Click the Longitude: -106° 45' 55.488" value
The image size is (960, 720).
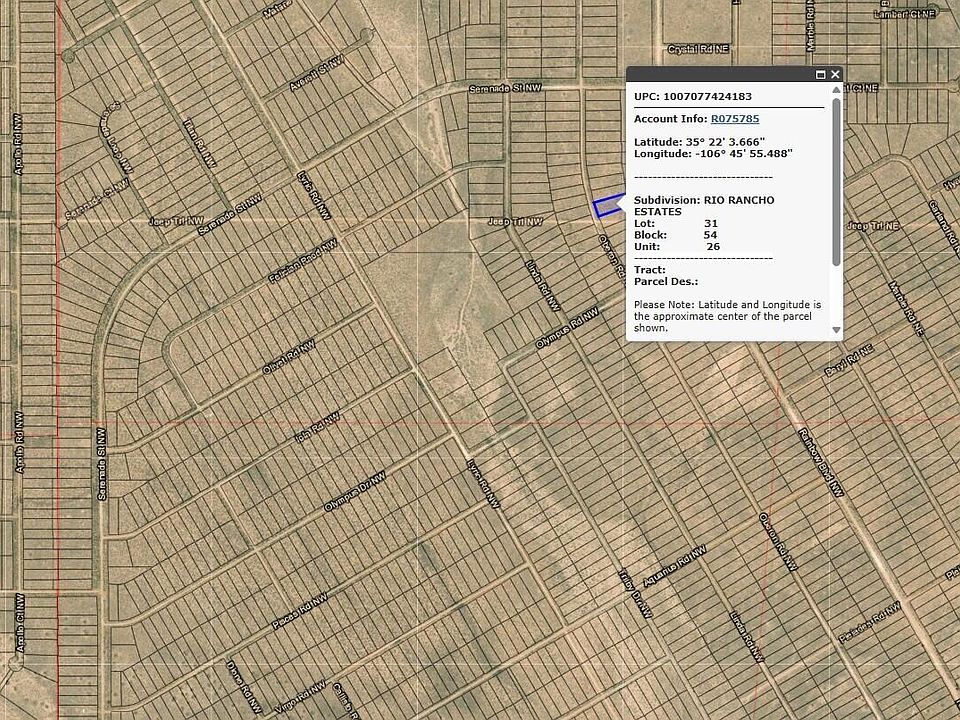pos(713,154)
